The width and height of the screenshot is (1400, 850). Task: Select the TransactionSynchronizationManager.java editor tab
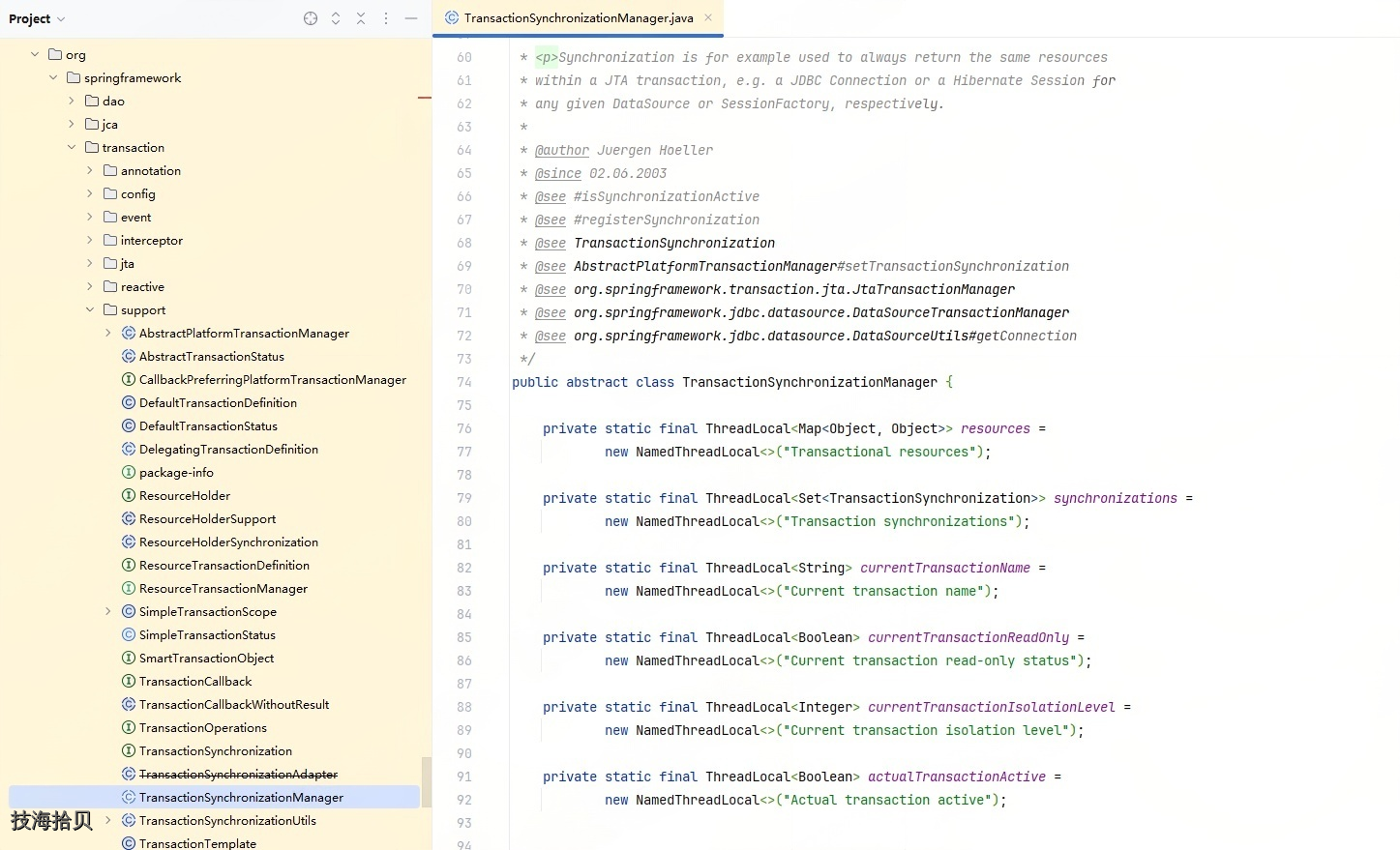click(x=578, y=17)
